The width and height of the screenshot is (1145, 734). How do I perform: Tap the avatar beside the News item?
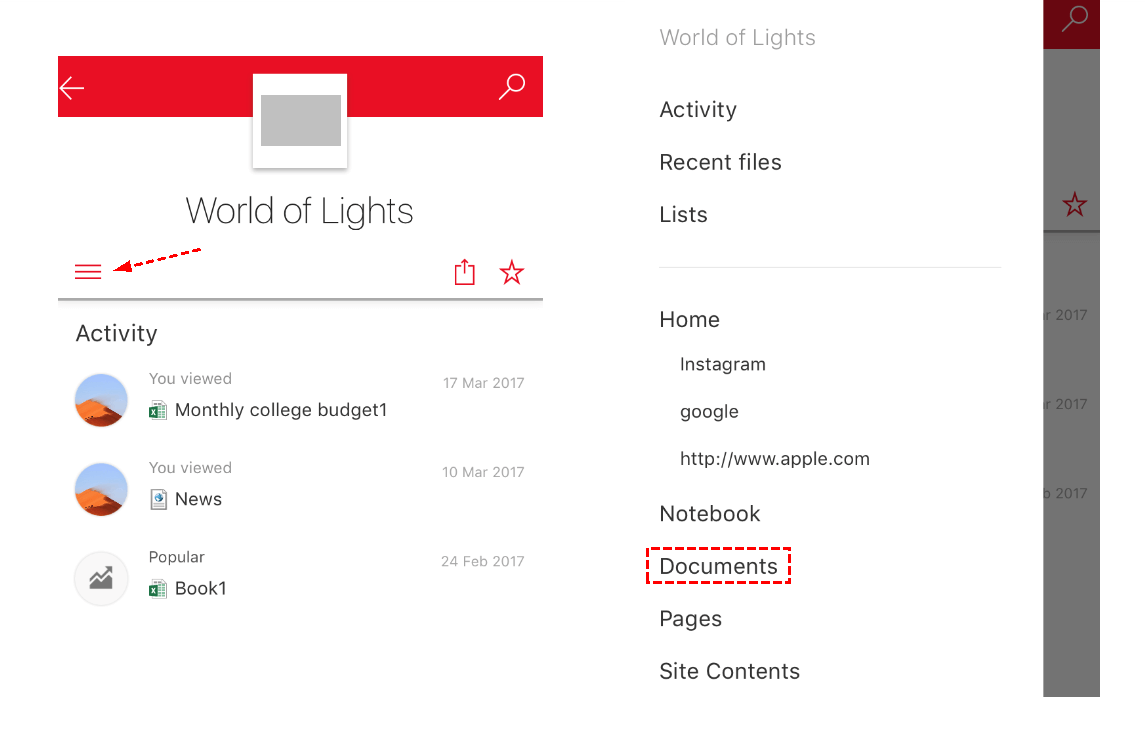pos(101,489)
